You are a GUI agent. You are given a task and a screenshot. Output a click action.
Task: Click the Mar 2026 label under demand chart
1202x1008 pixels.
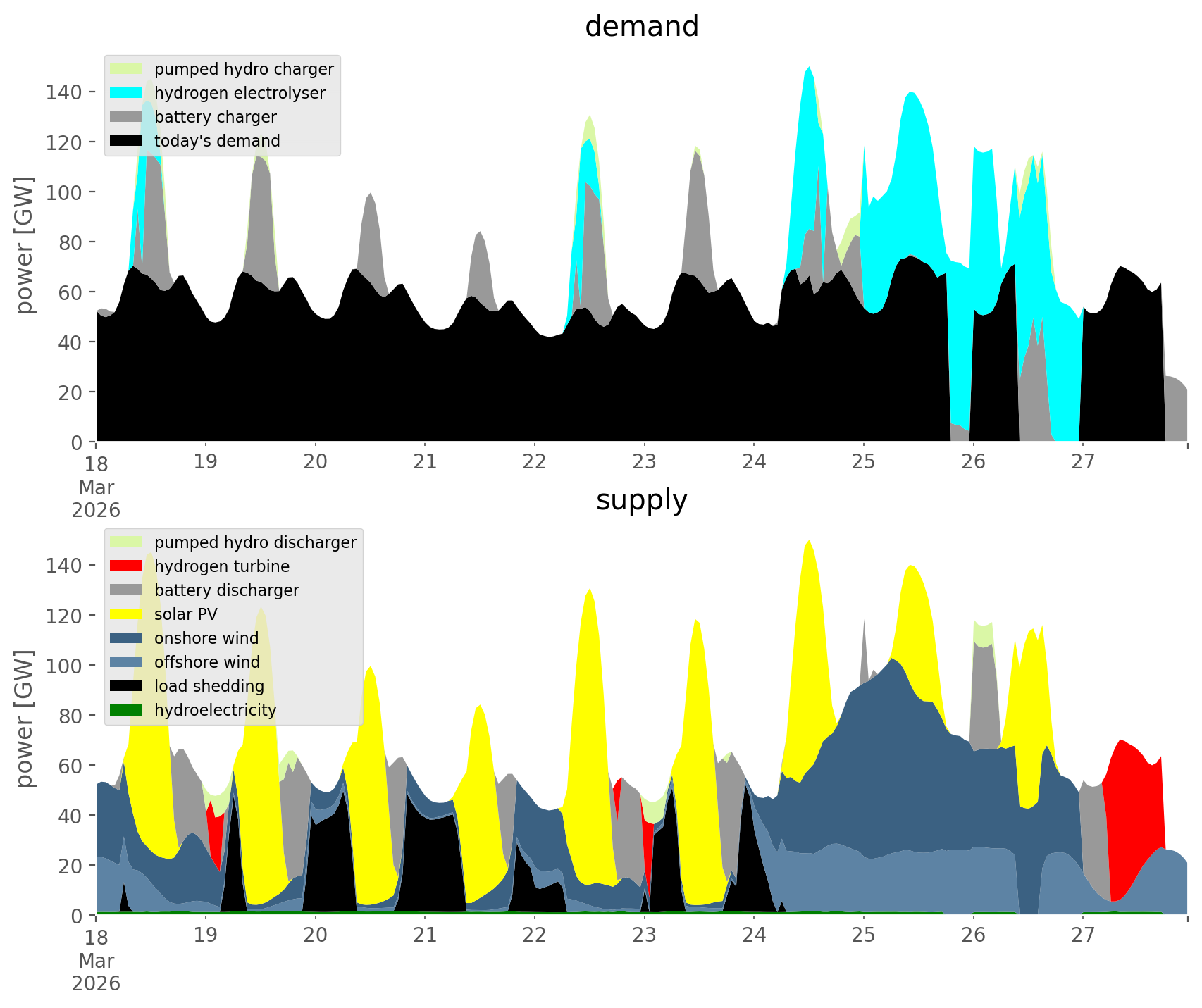[x=96, y=499]
